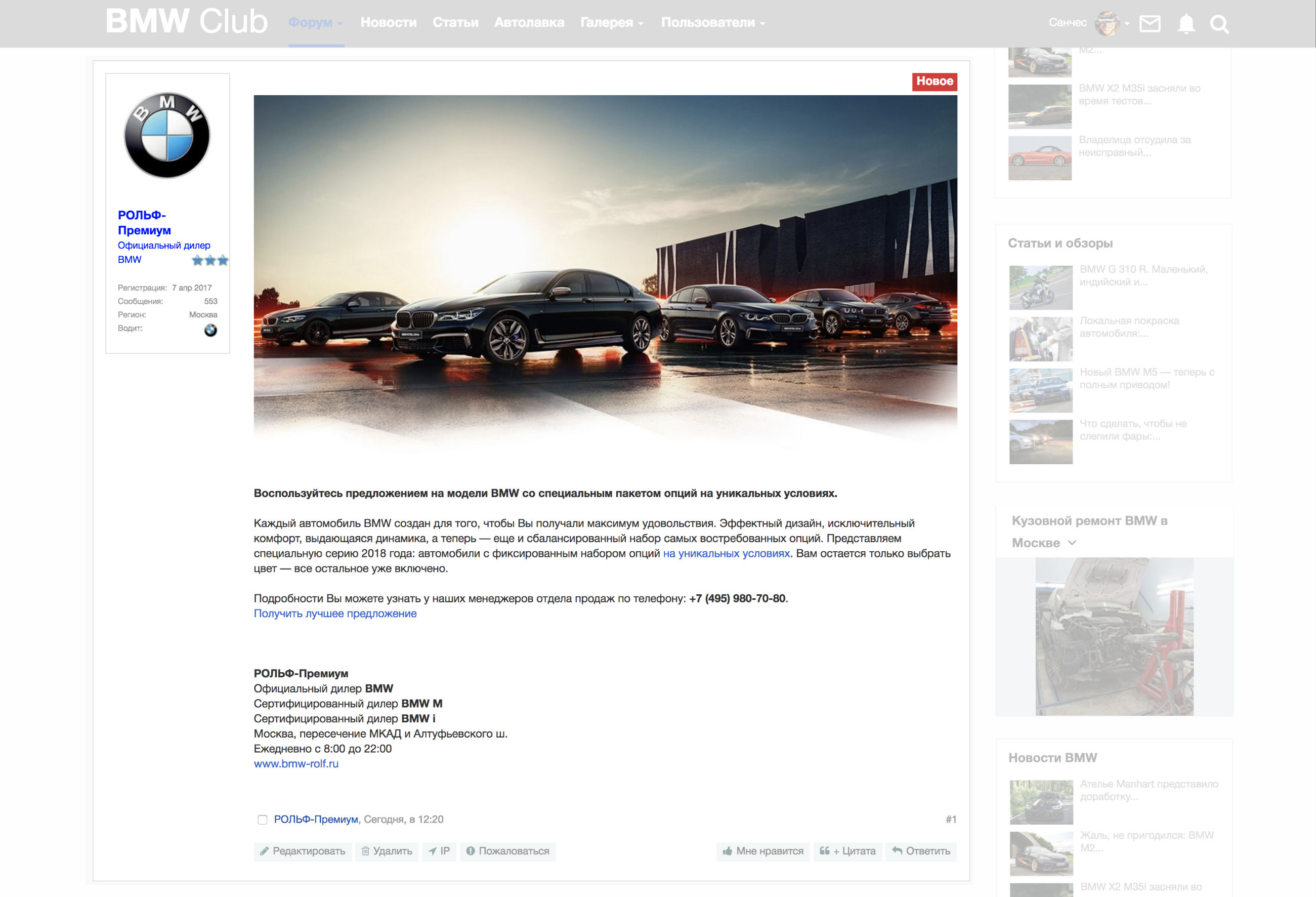Open the damaged car repair photo

(1115, 636)
